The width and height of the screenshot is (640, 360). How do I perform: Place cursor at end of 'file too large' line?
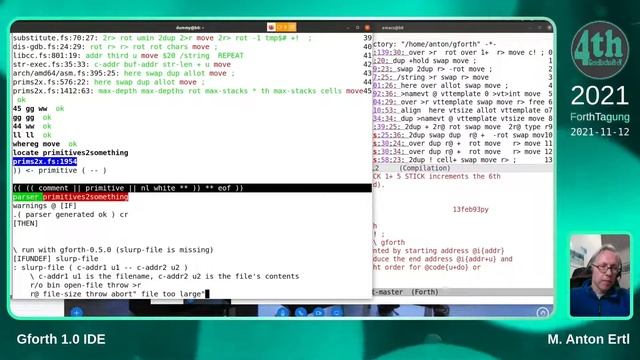pos(207,294)
